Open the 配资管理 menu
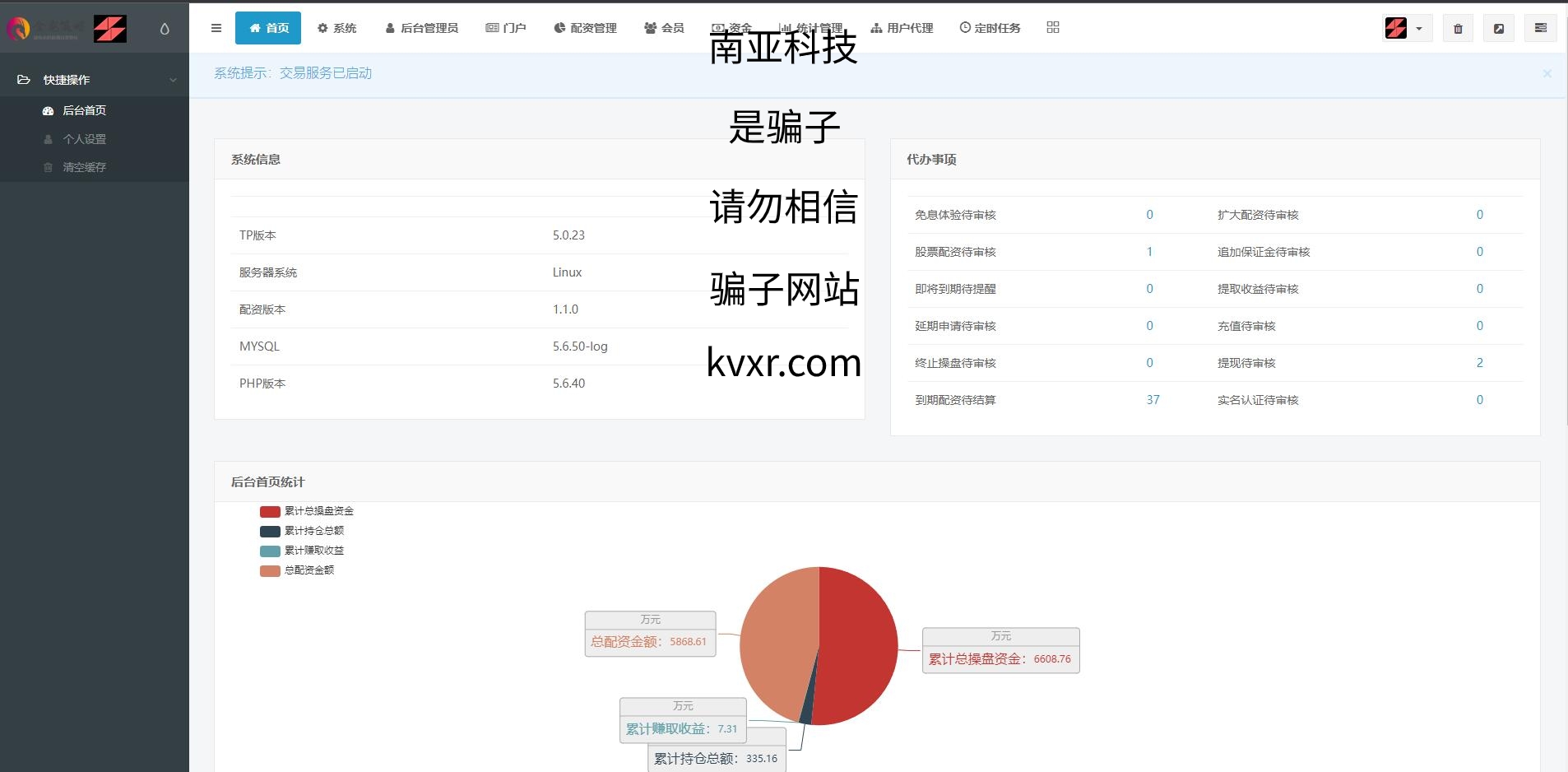Viewport: 1568px width, 772px height. 585,28
